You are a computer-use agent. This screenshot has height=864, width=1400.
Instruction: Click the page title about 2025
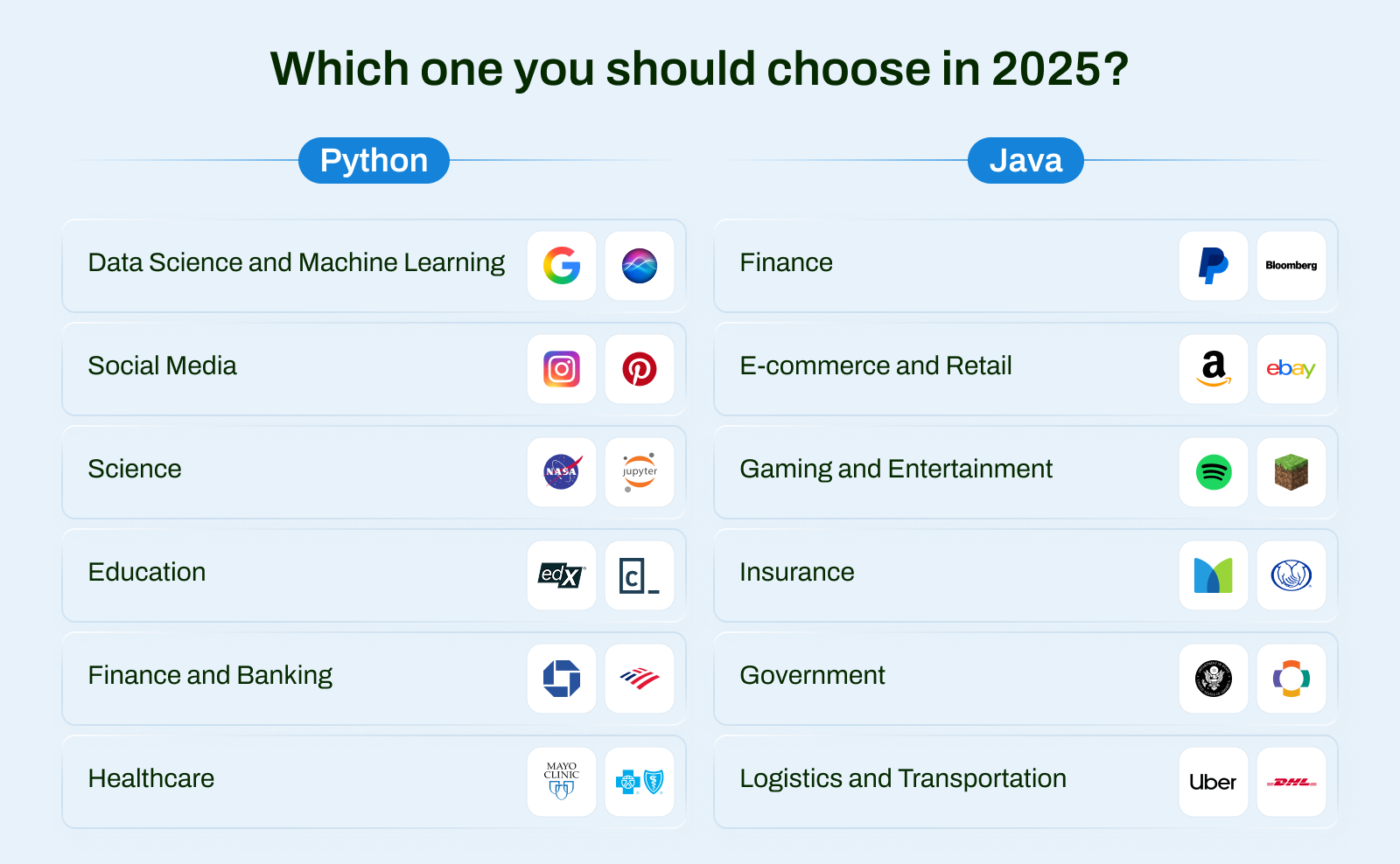[x=700, y=68]
